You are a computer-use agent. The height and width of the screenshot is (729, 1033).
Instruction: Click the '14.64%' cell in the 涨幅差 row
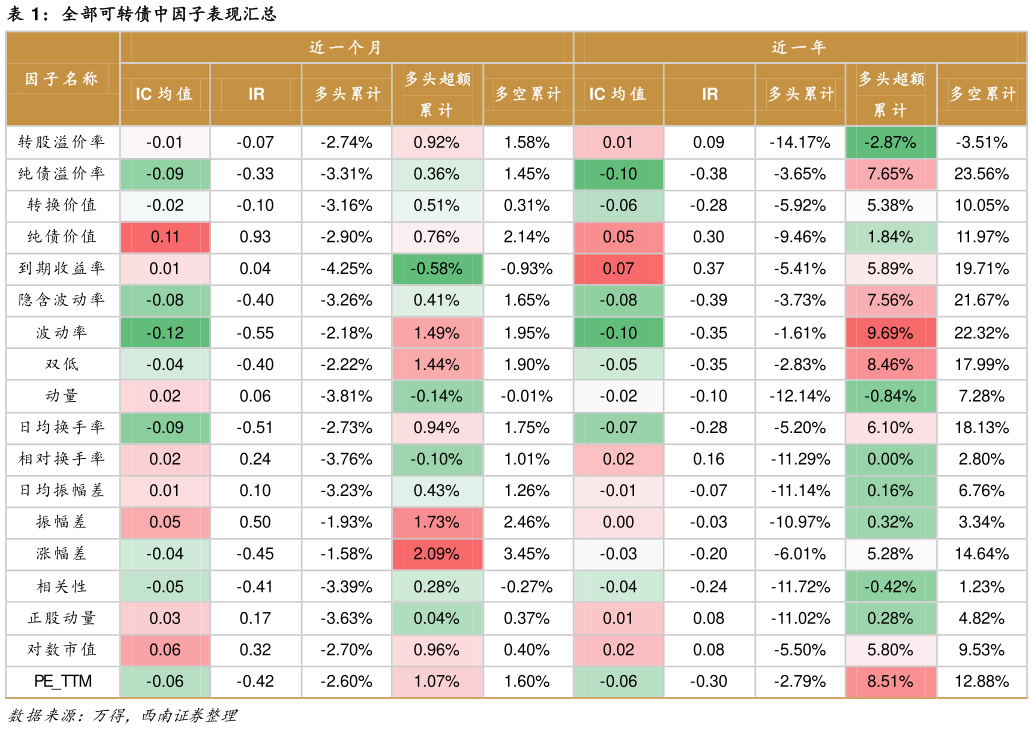pos(982,554)
